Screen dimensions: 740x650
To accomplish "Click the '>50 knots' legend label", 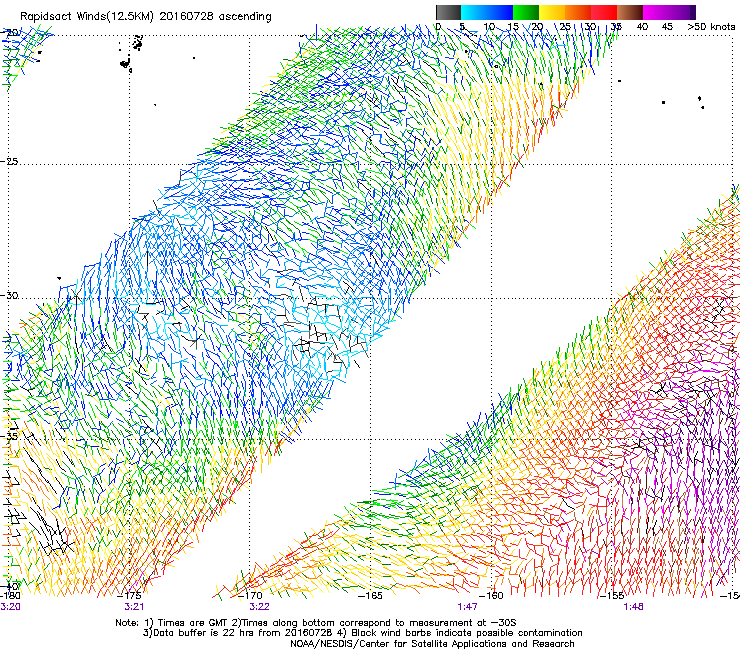I will (x=711, y=26).
